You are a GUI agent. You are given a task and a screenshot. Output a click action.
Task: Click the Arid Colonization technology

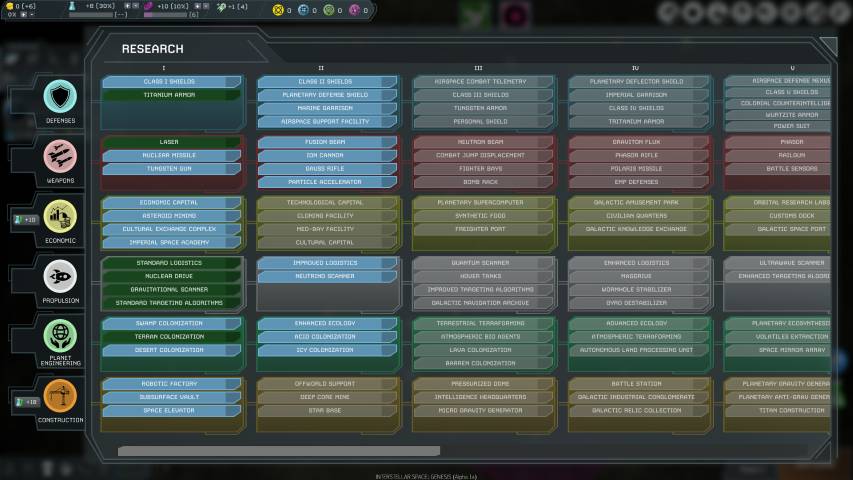click(x=325, y=337)
